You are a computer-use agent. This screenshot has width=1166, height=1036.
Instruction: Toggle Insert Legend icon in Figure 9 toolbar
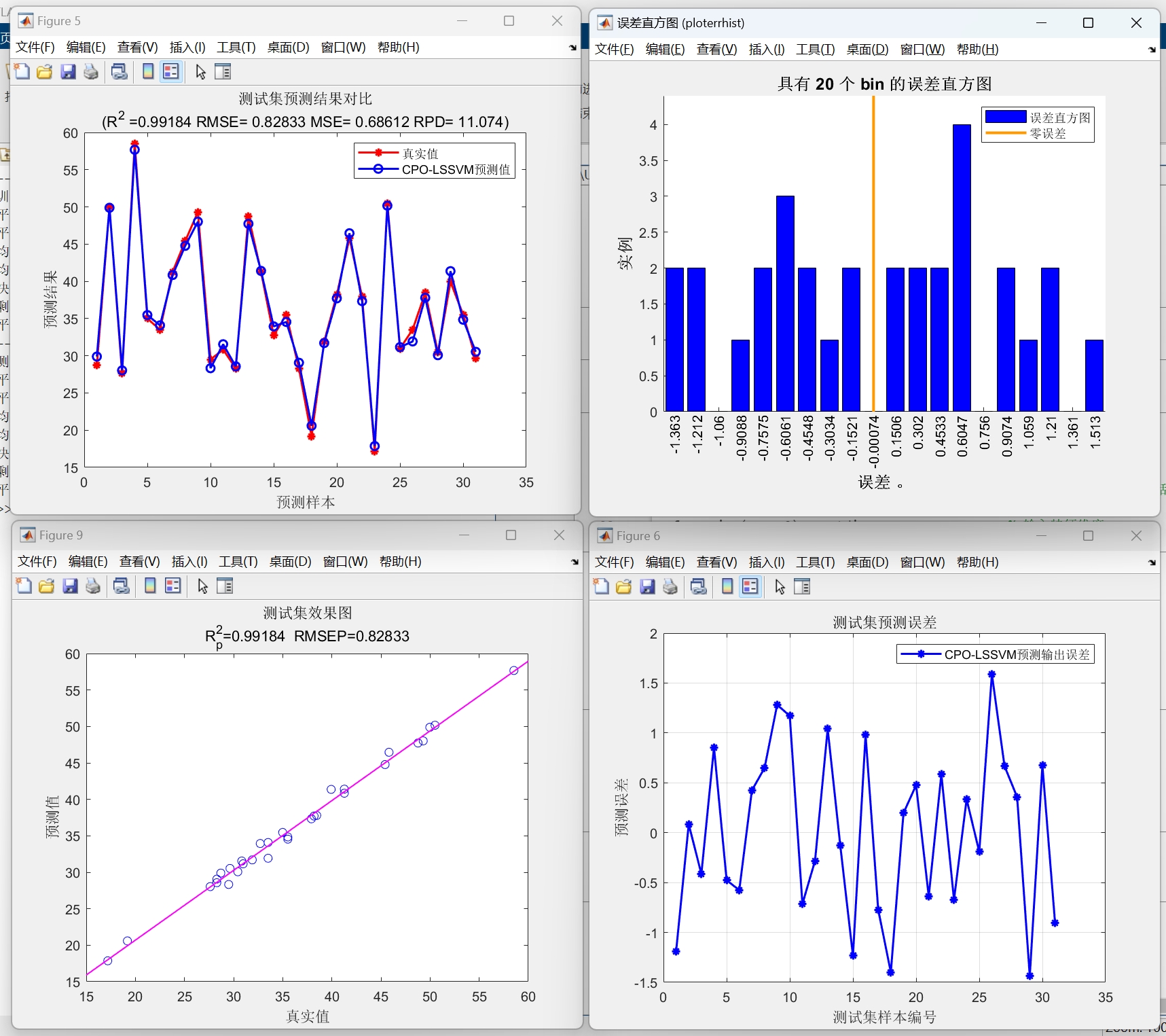pyautogui.click(x=173, y=586)
